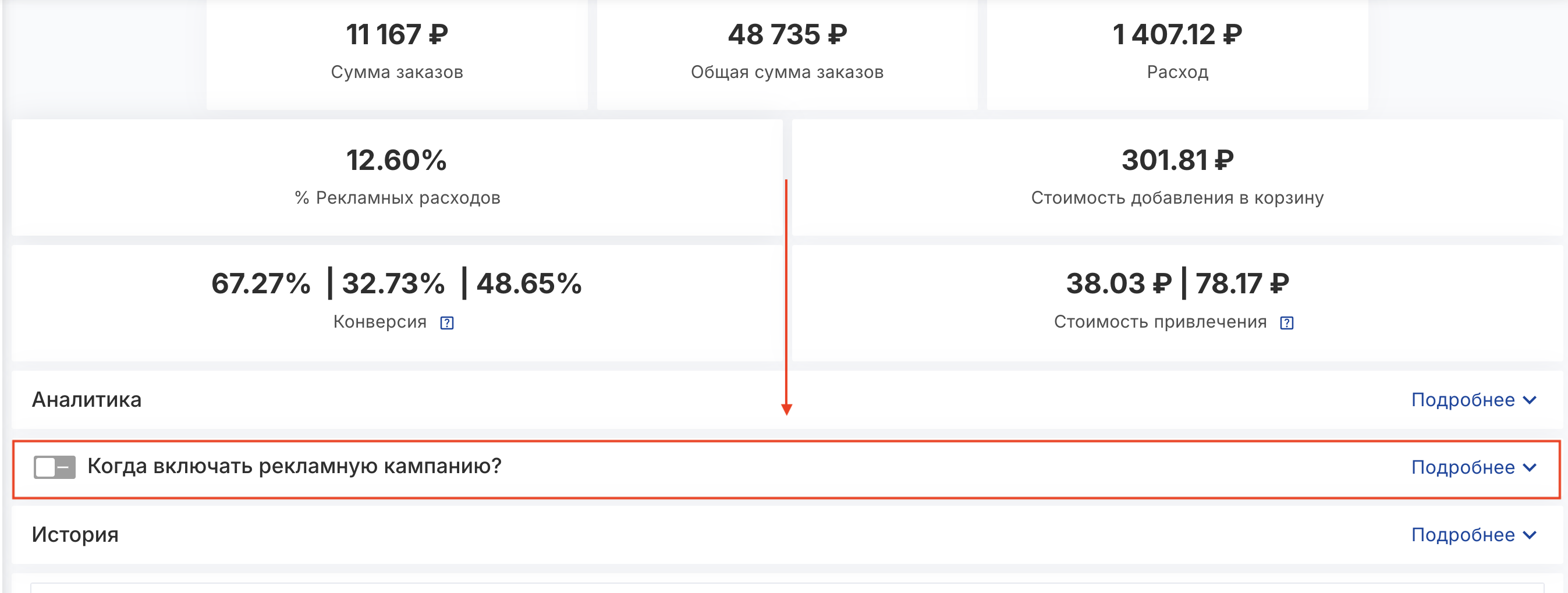This screenshot has height=593, width=1568.
Task: Click the Подробнее link in the Аналитика row
Action: coord(1463,400)
